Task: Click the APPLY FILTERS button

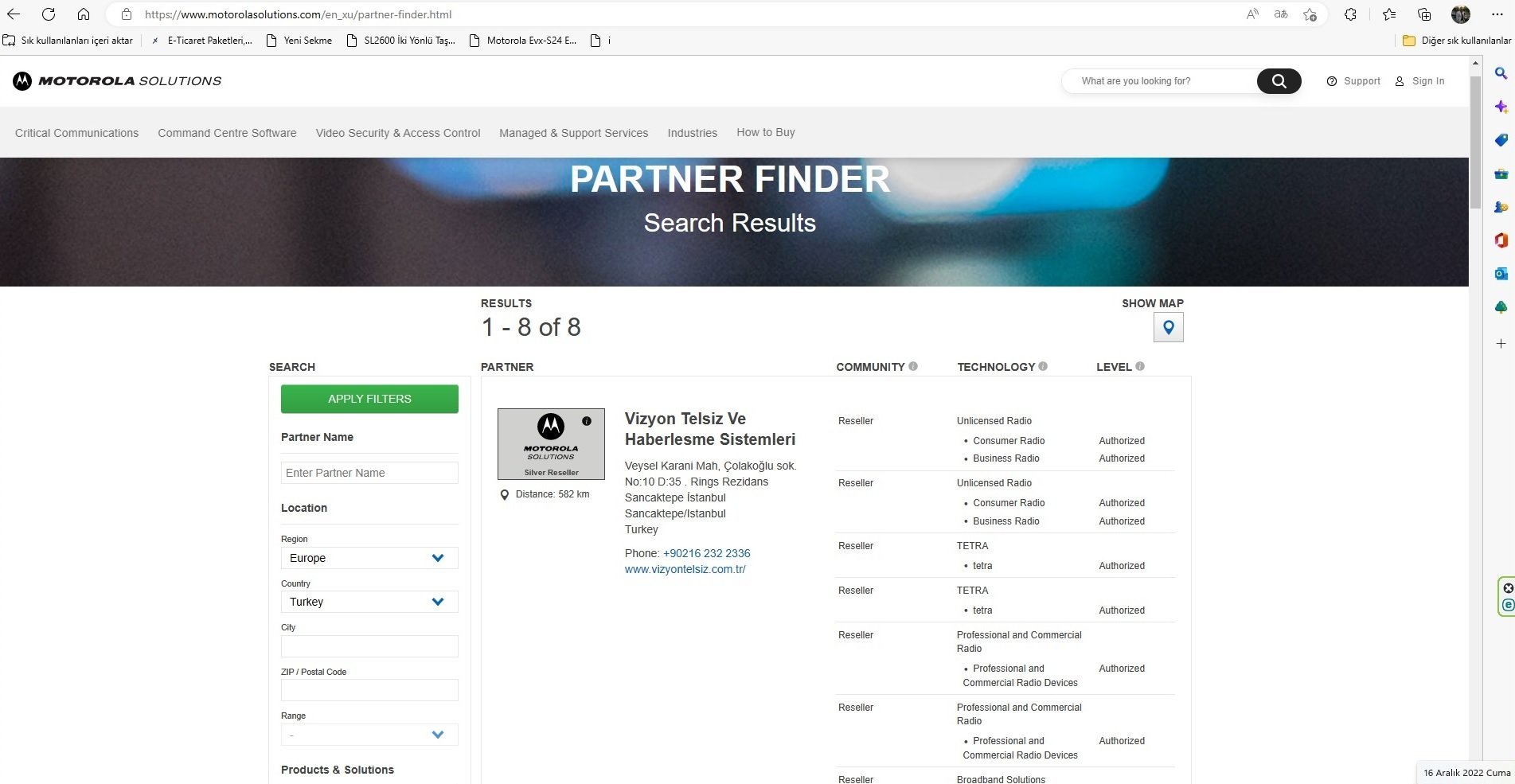Action: [369, 399]
